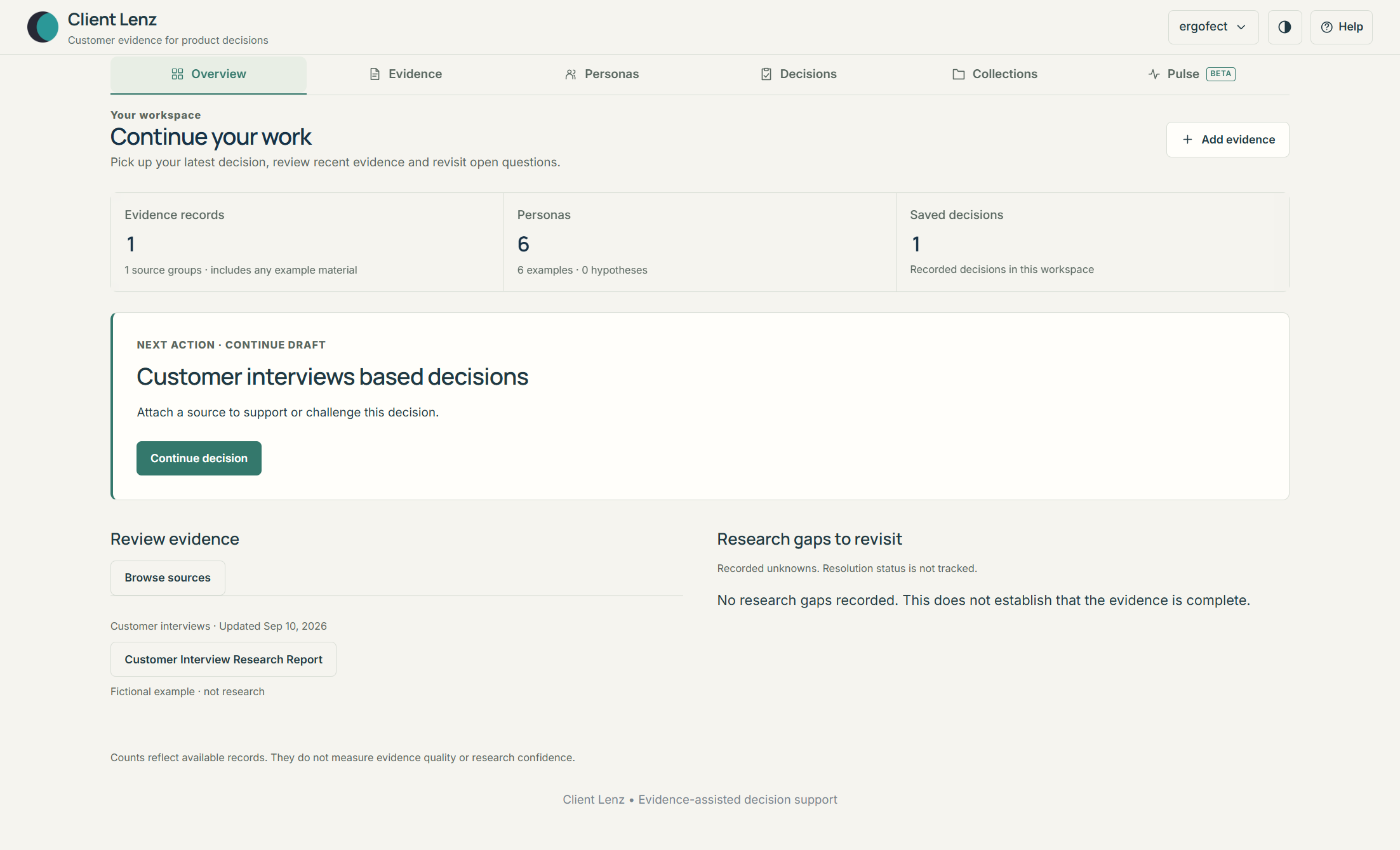Click the Client Lenz crescent logo
Screen dimensions: 1400x850
(x=43, y=27)
